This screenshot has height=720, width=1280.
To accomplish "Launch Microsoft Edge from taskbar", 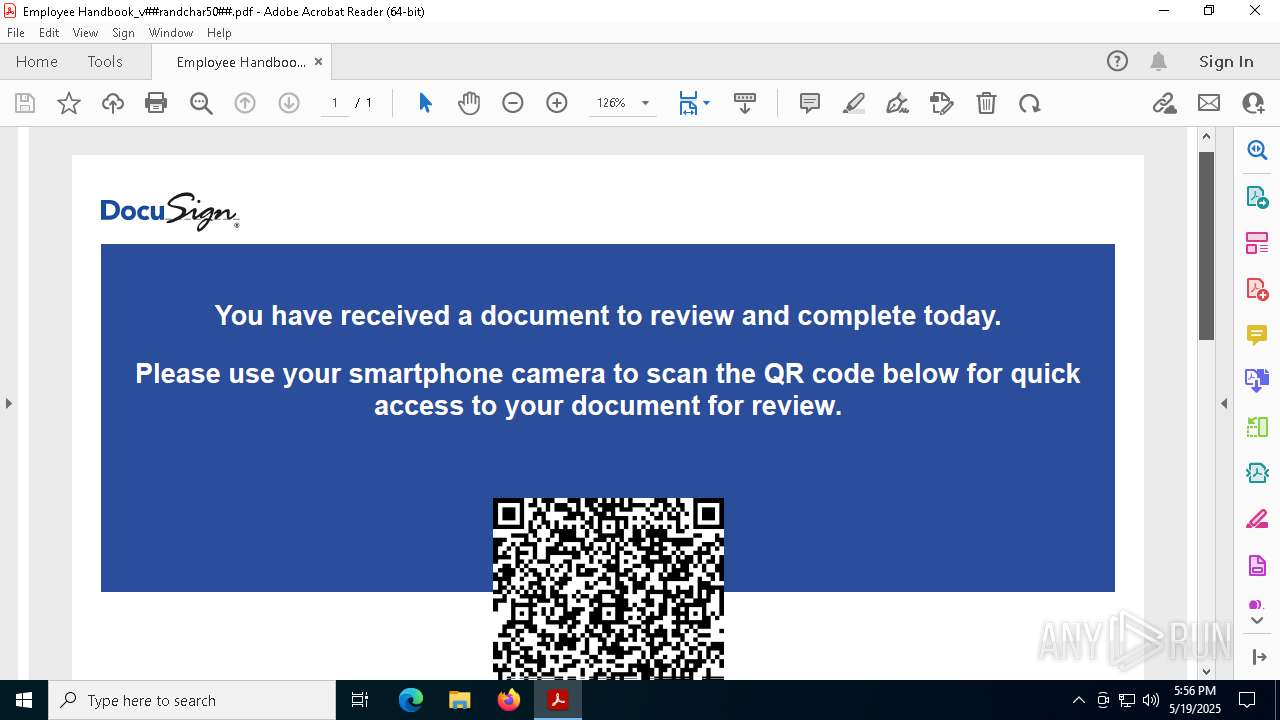I will click(411, 700).
